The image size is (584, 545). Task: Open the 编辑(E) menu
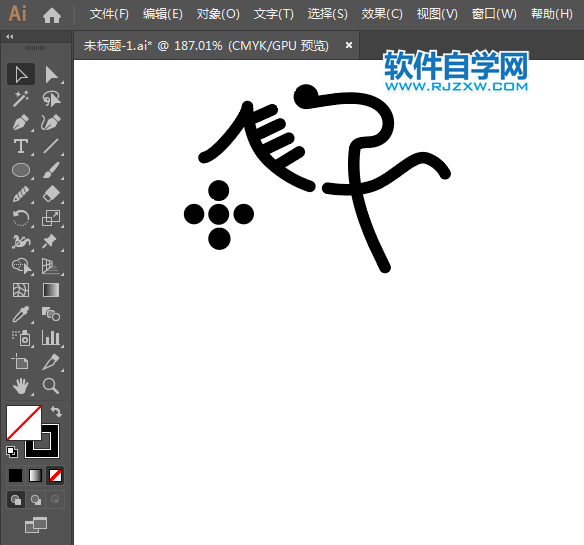pos(163,15)
